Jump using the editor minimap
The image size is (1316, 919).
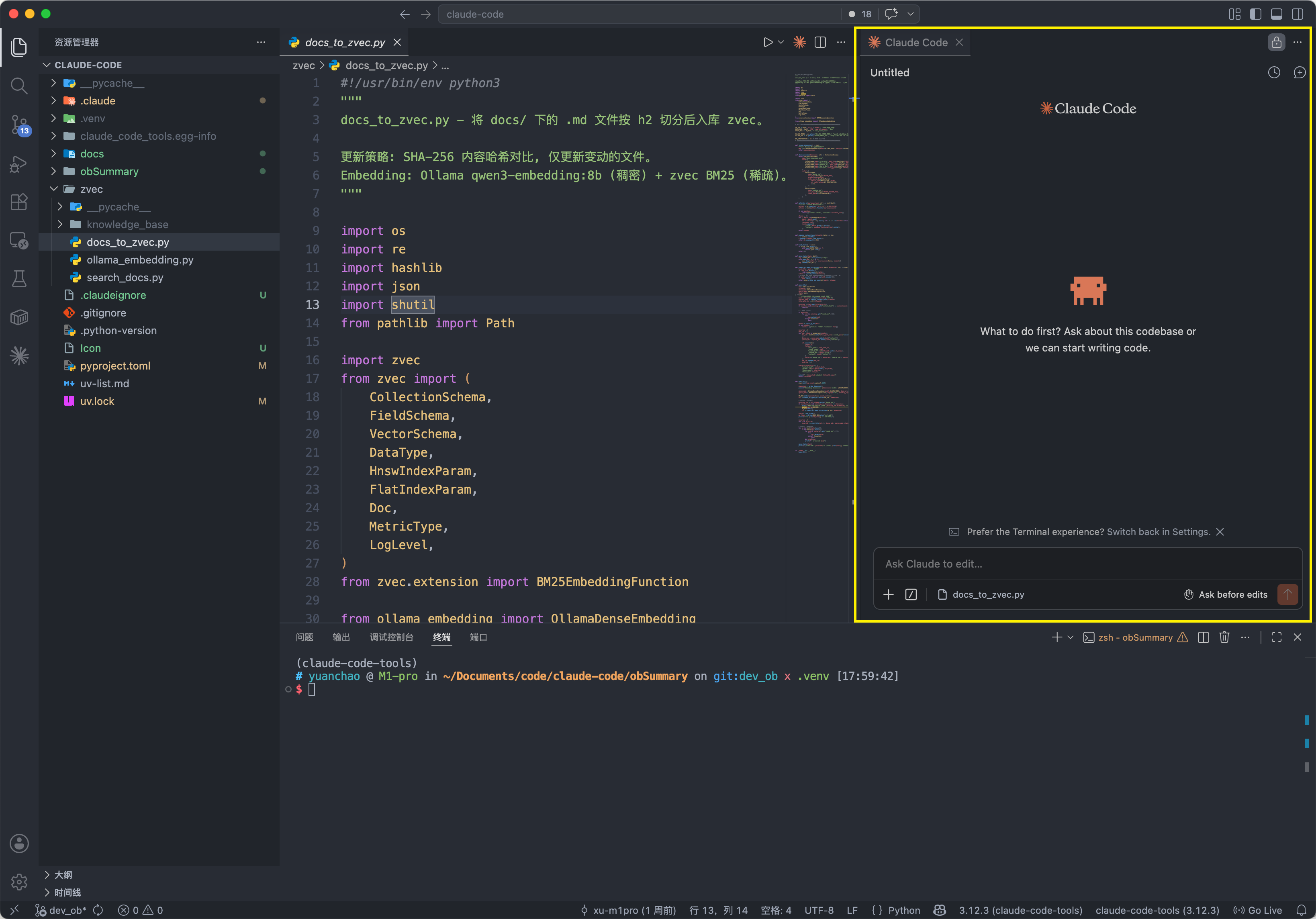822,263
